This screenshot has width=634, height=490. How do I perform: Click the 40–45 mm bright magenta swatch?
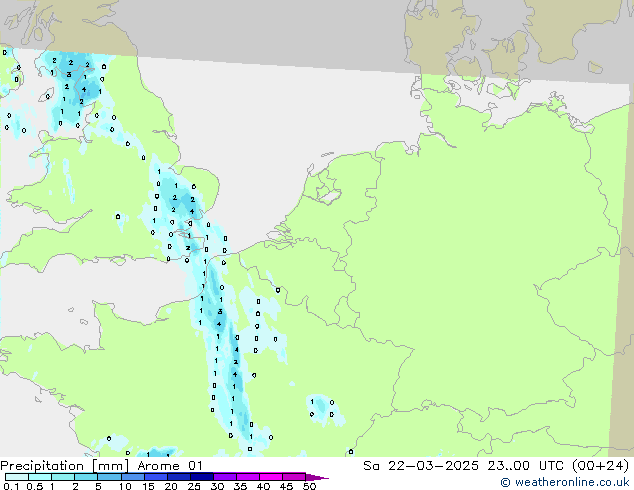(x=271, y=477)
